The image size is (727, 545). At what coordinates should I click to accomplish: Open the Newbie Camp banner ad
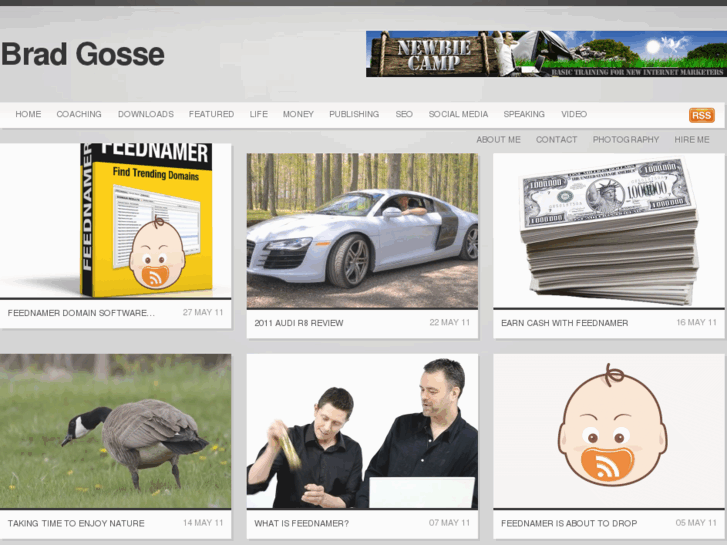coord(546,54)
